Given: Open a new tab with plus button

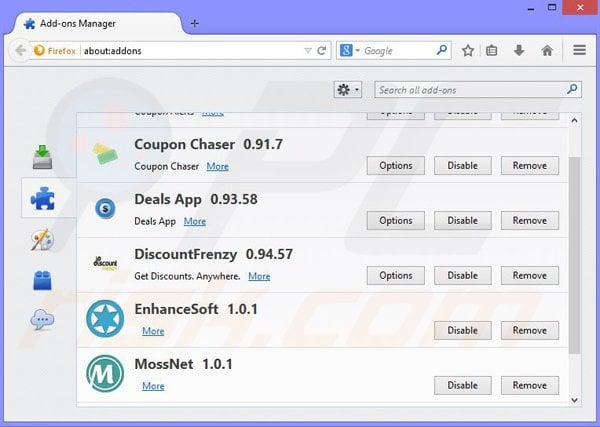Looking at the screenshot, I should [x=194, y=22].
